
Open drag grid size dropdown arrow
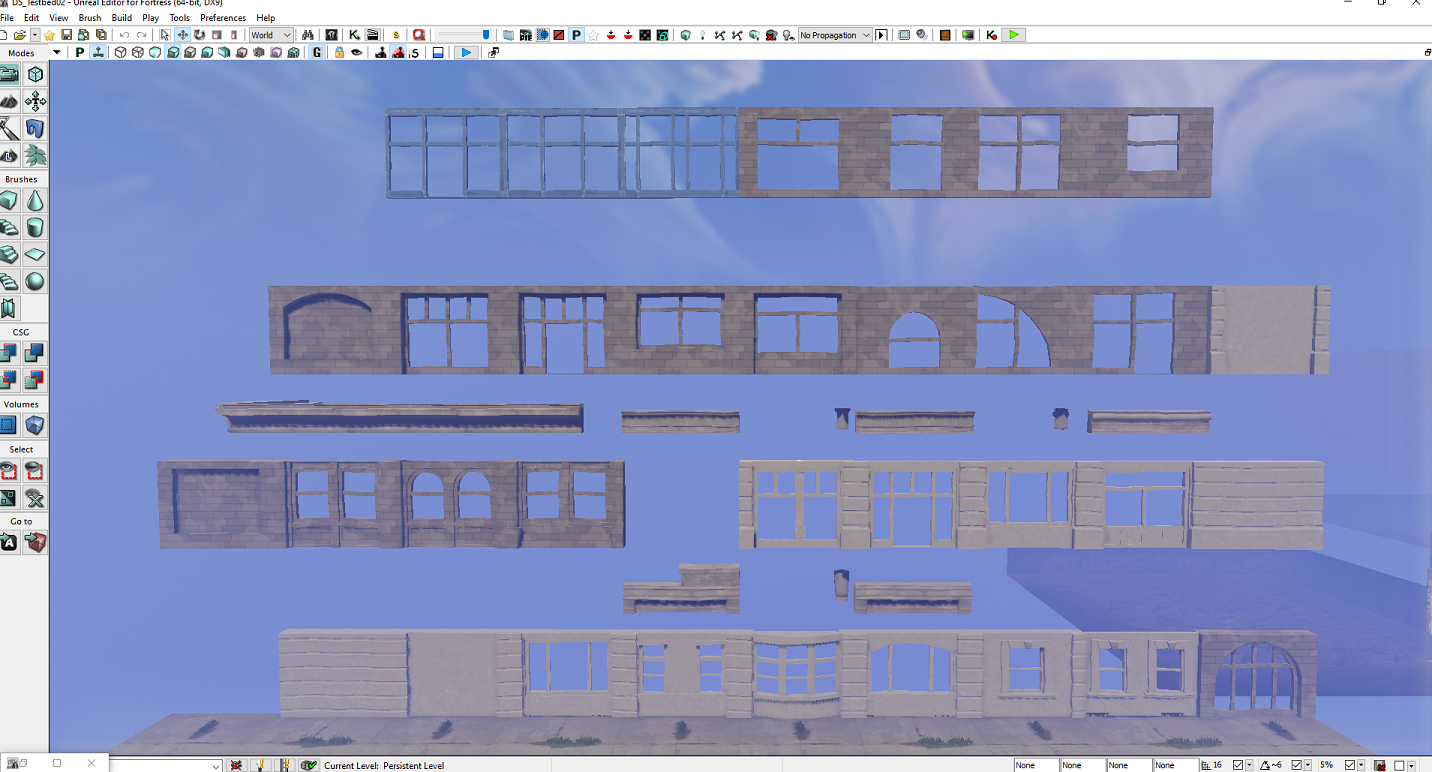coord(1249,765)
